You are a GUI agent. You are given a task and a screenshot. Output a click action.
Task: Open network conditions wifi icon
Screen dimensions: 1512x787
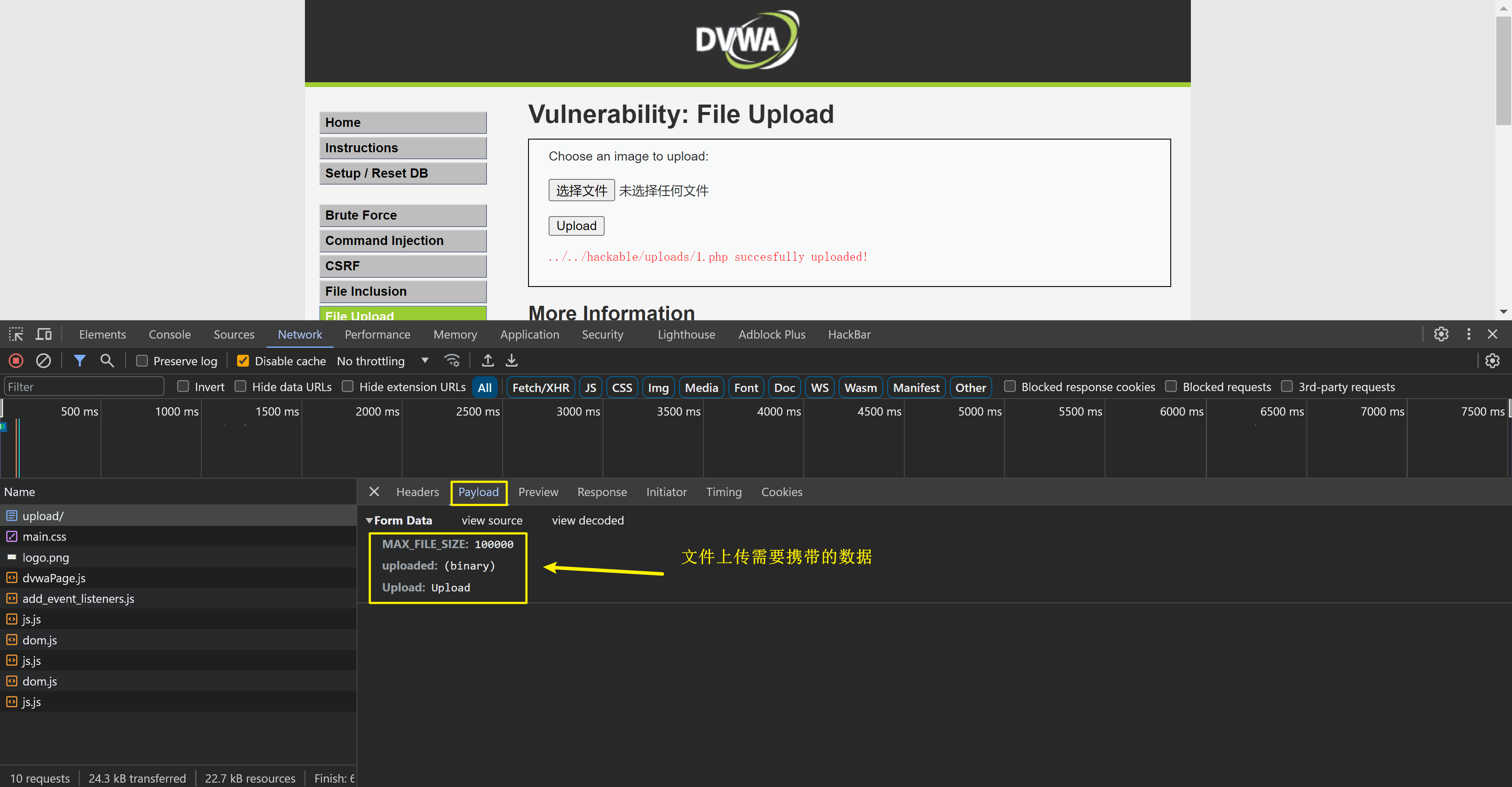451,360
